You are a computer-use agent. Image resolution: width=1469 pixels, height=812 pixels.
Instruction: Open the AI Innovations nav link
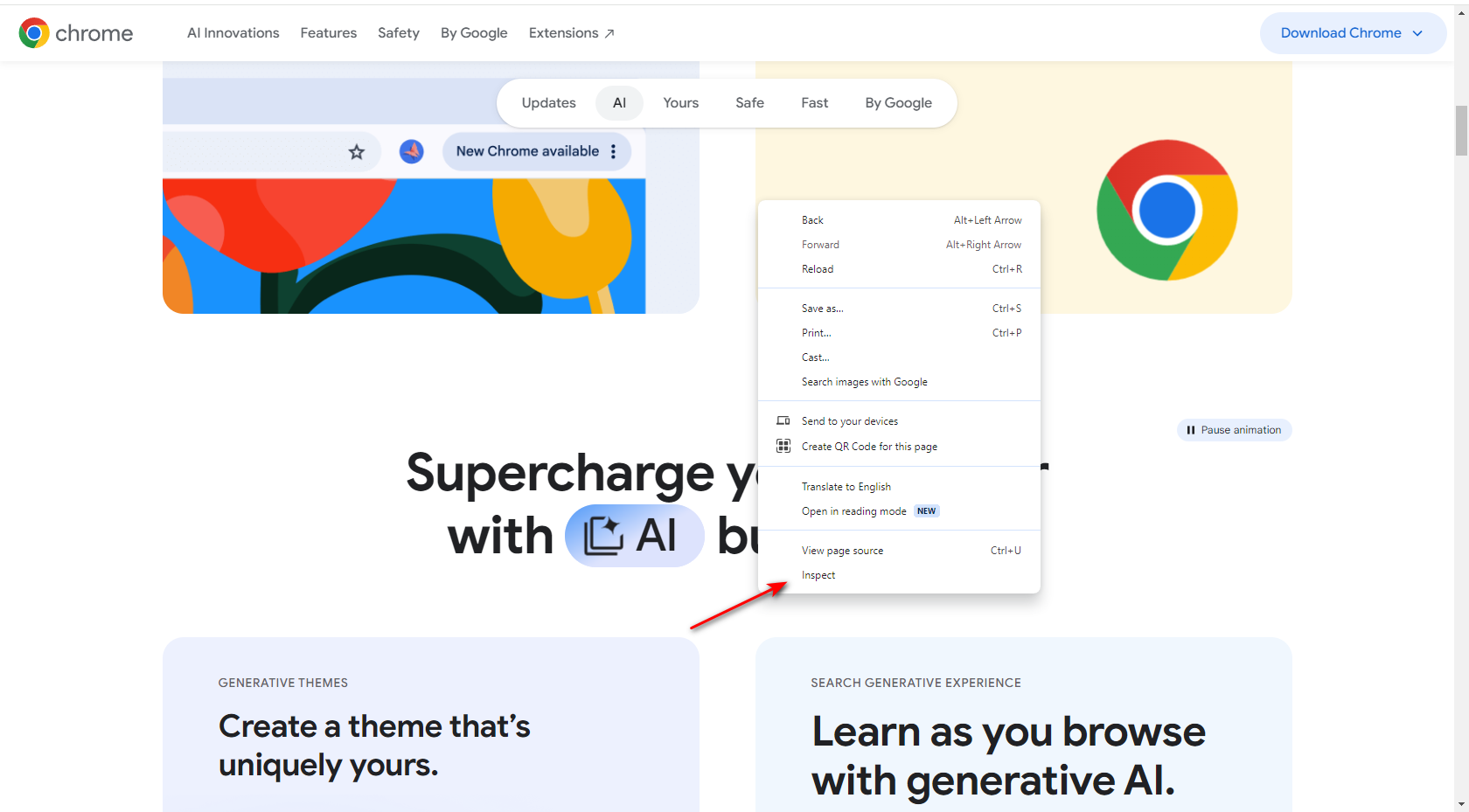(233, 33)
